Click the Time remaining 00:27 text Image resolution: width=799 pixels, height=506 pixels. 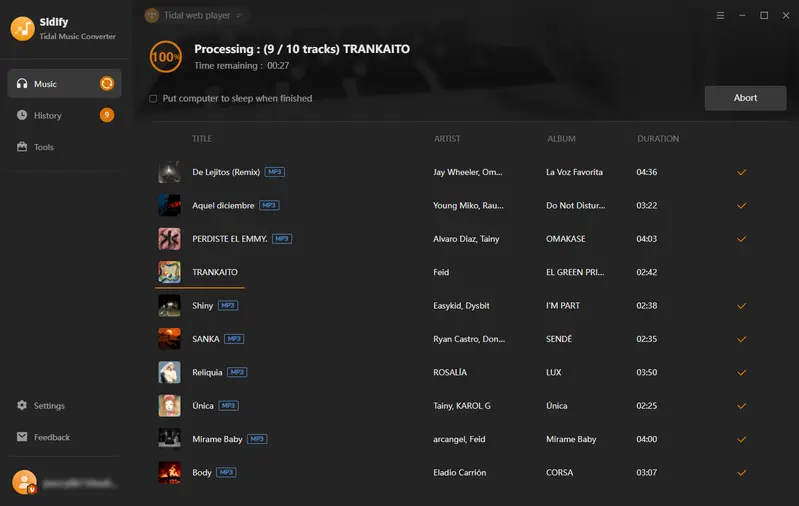coord(242,66)
